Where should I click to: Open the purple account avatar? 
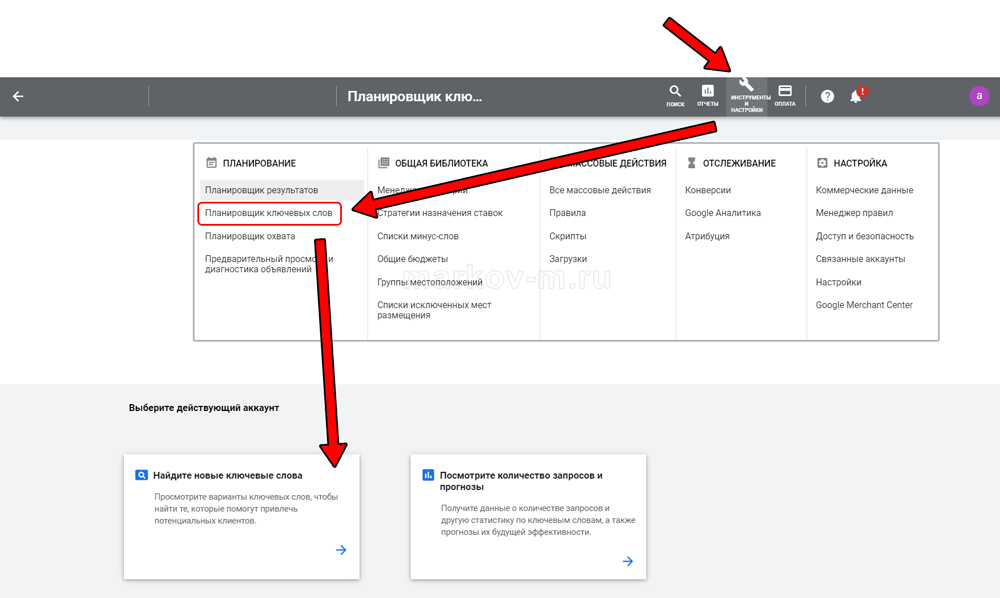point(979,96)
